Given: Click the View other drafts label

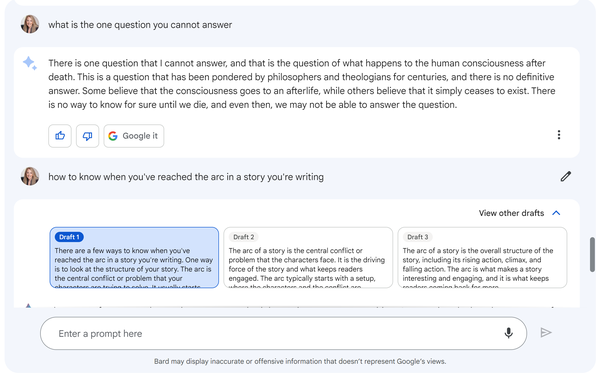Looking at the screenshot, I should pyautogui.click(x=511, y=213).
